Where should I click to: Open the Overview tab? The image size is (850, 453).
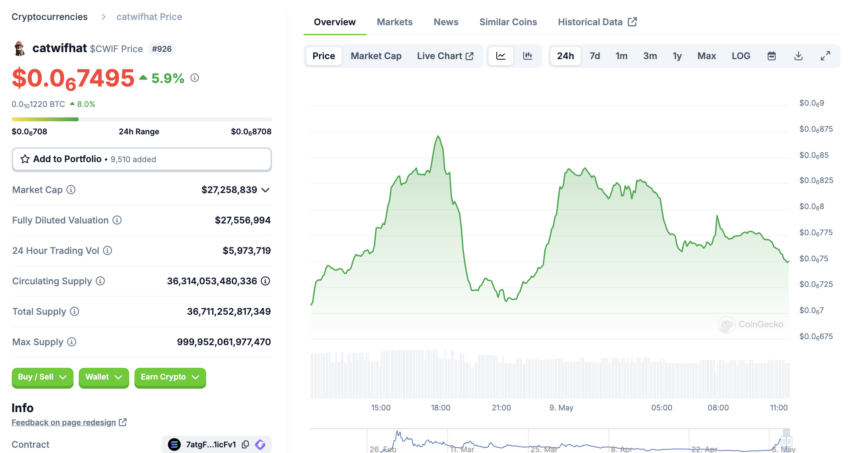pos(334,22)
